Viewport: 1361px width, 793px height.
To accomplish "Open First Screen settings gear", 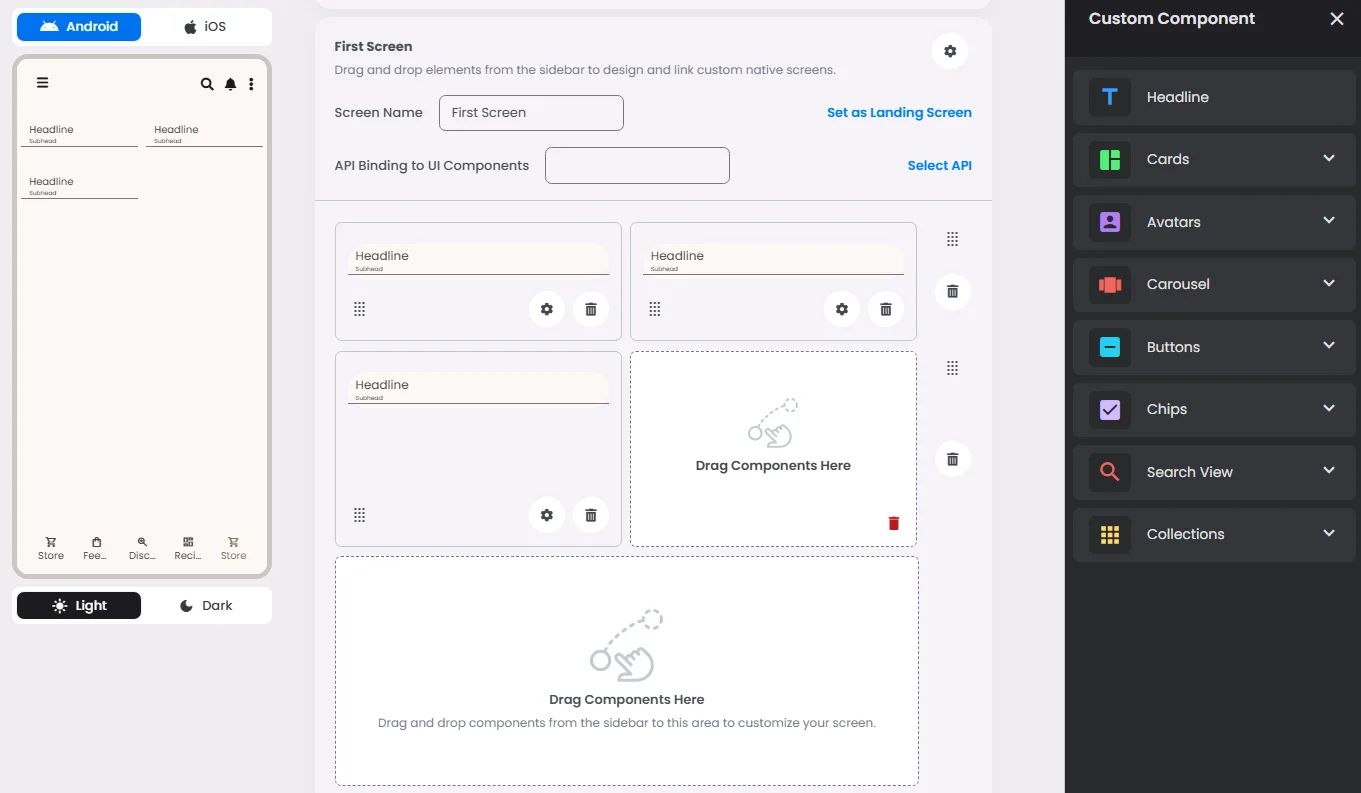I will tap(950, 51).
